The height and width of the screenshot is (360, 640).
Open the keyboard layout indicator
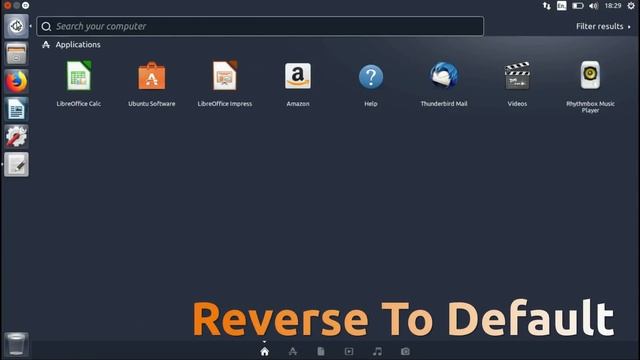[x=562, y=6]
